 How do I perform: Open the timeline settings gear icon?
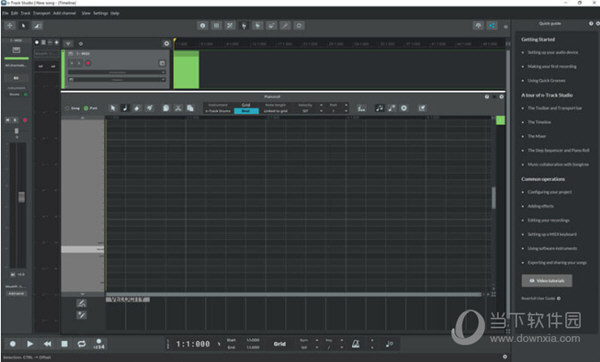[166, 44]
